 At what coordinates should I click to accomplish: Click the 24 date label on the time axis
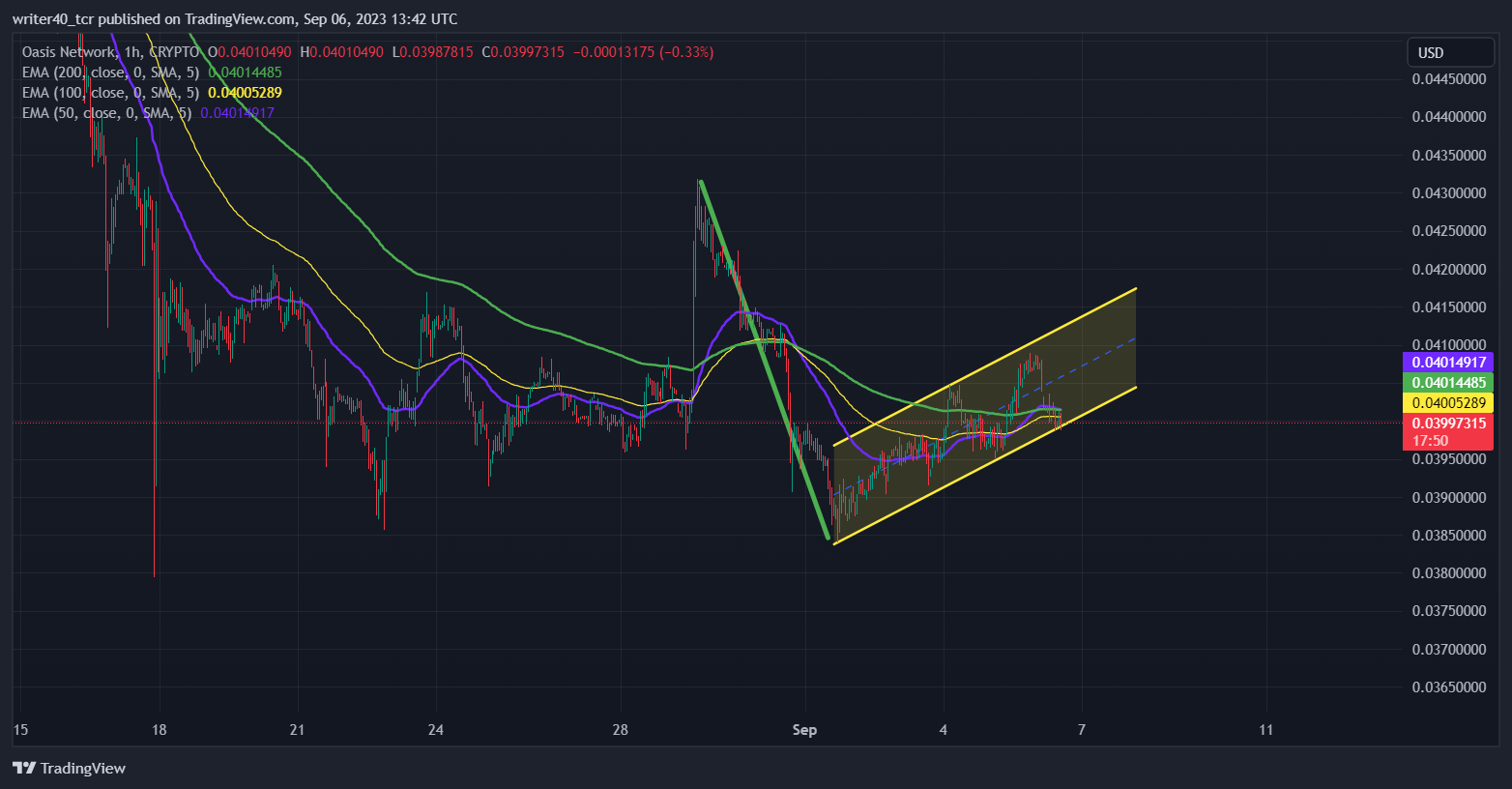coord(436,730)
